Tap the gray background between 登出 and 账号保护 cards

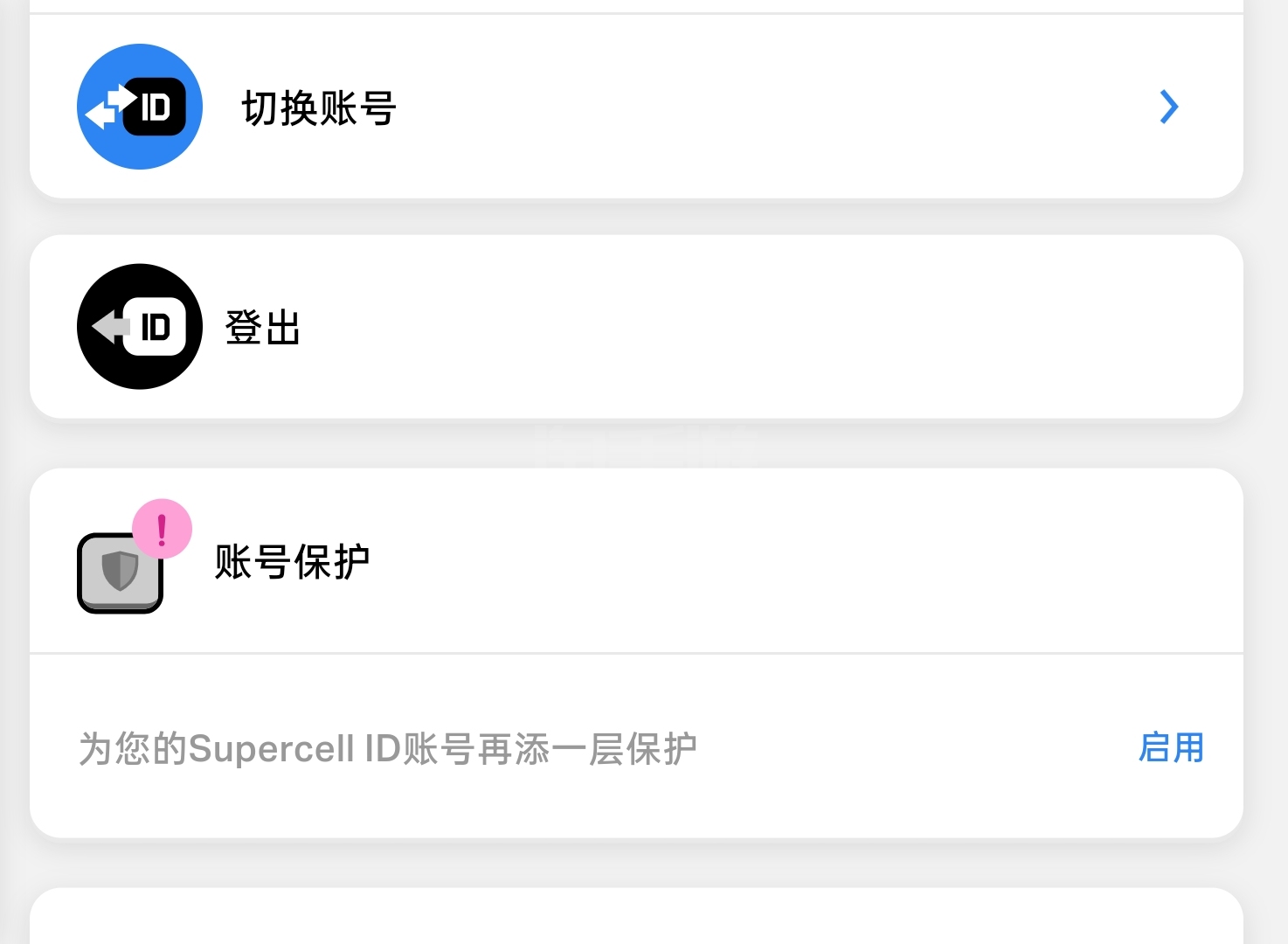(x=636, y=443)
